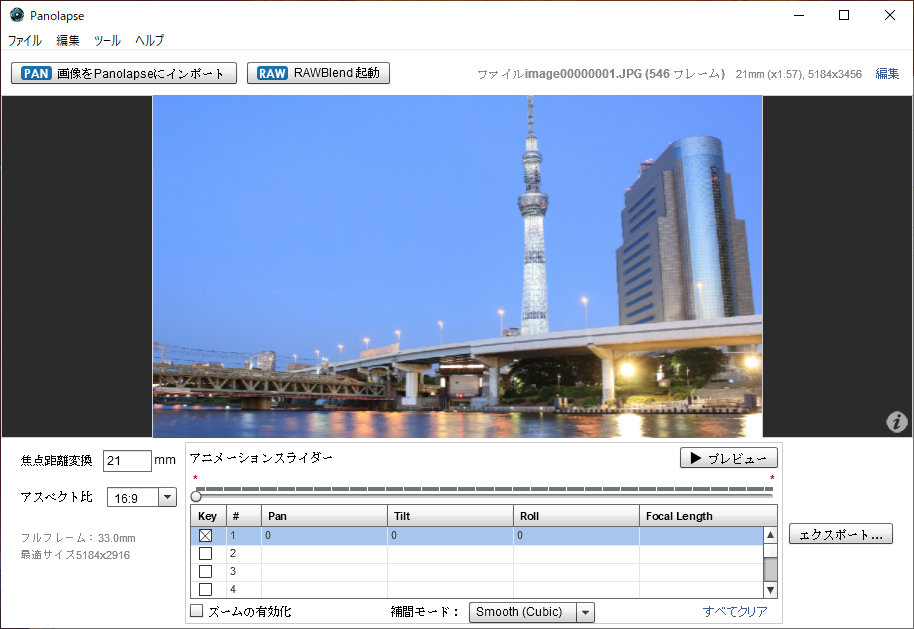Enable the ズームの有効化 checkbox
Image resolution: width=914 pixels, height=629 pixels.
pos(197,611)
